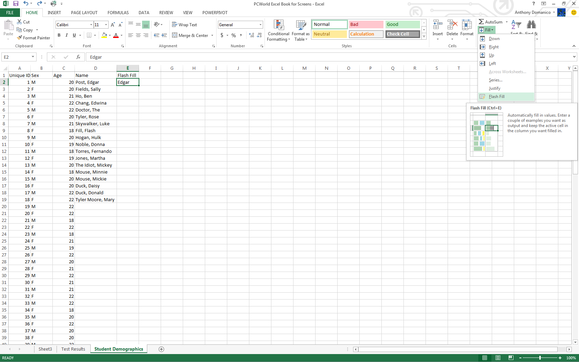Open Excel Help question mark

click(533, 4)
